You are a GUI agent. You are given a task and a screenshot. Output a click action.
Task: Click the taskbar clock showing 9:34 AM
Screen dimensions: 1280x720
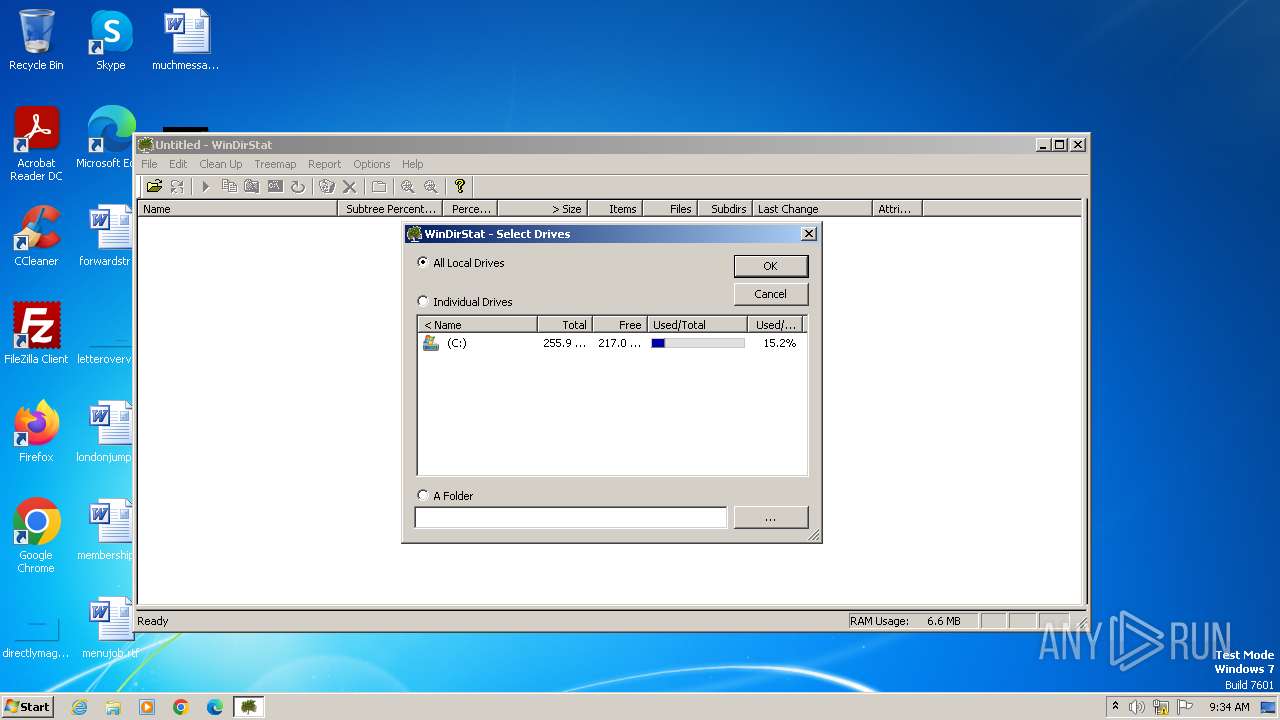click(1229, 707)
